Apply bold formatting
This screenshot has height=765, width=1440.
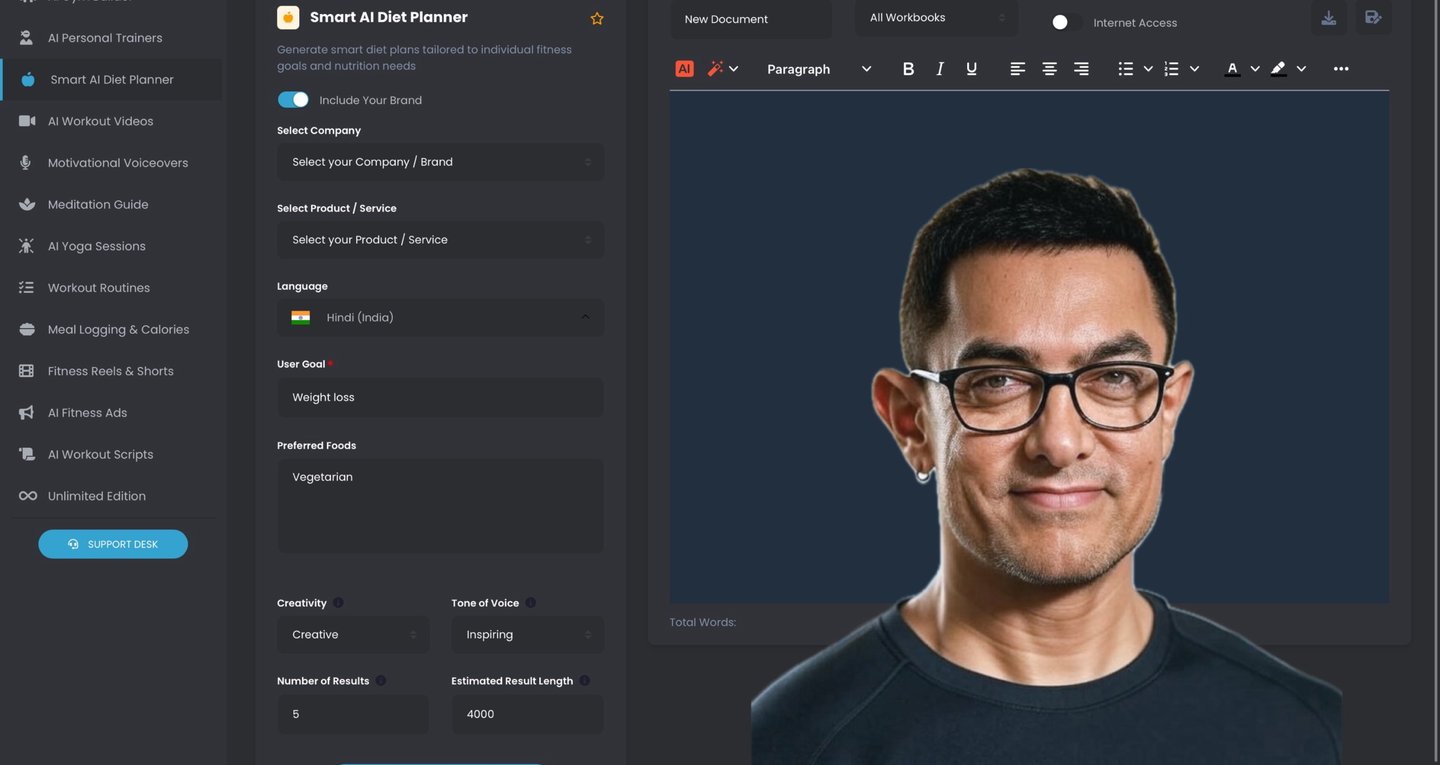[908, 69]
